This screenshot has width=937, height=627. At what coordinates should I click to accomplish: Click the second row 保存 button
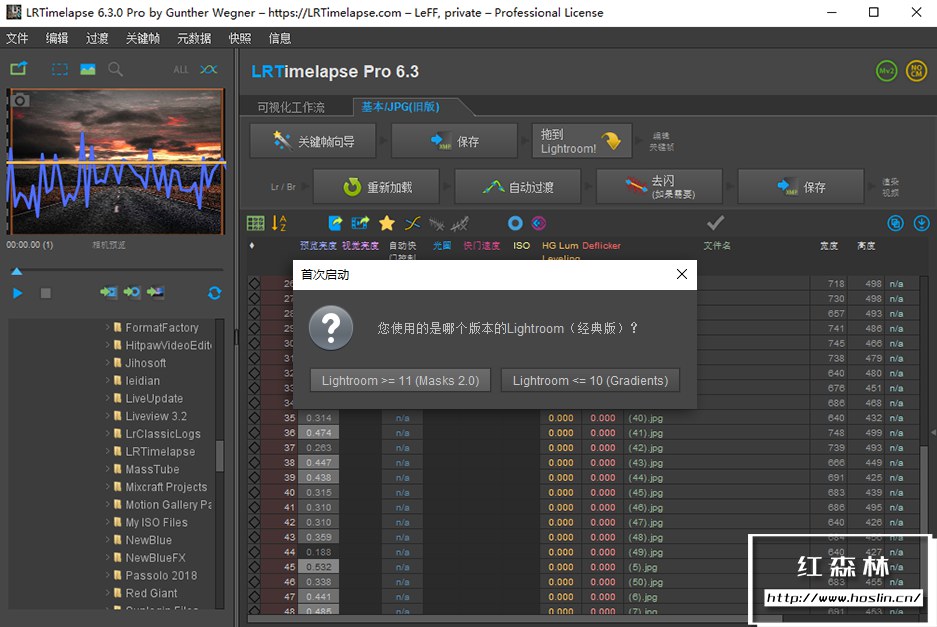coord(801,187)
